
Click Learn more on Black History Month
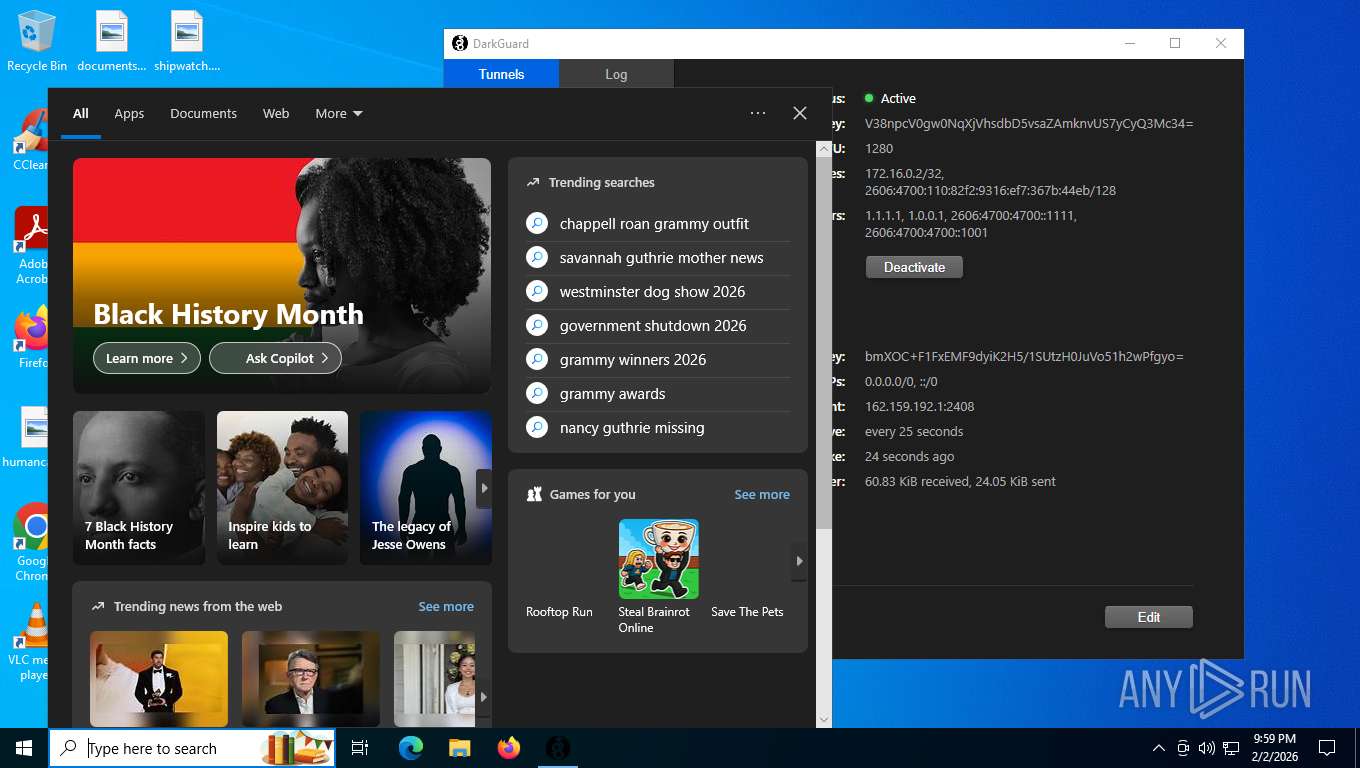(x=147, y=358)
